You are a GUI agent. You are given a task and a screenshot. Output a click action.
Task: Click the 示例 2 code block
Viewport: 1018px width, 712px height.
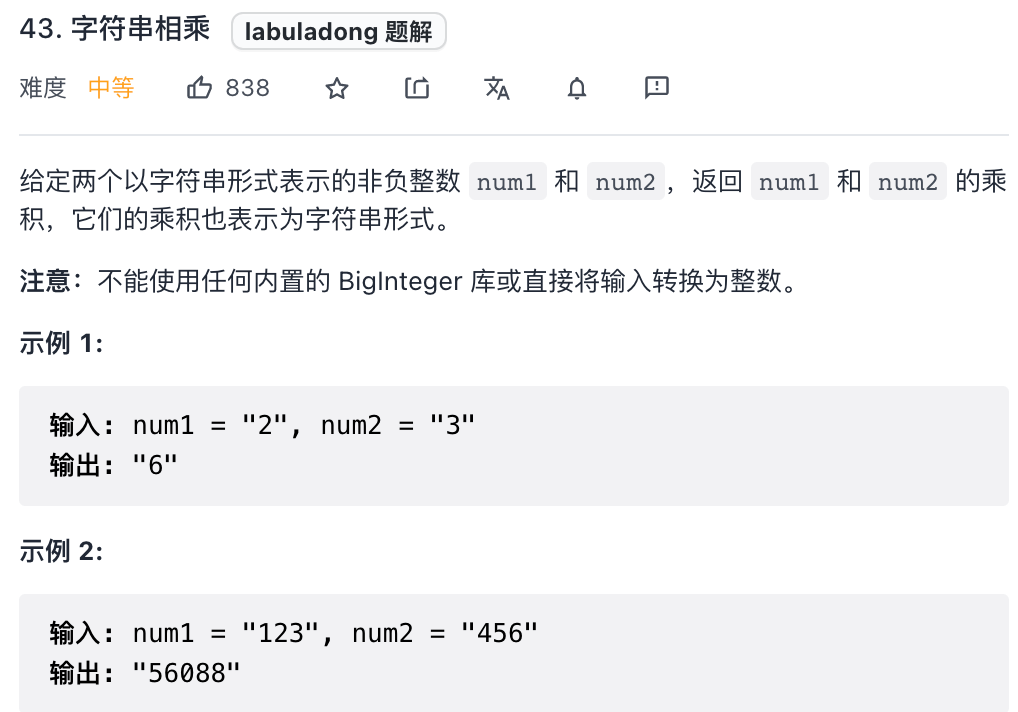click(x=514, y=653)
